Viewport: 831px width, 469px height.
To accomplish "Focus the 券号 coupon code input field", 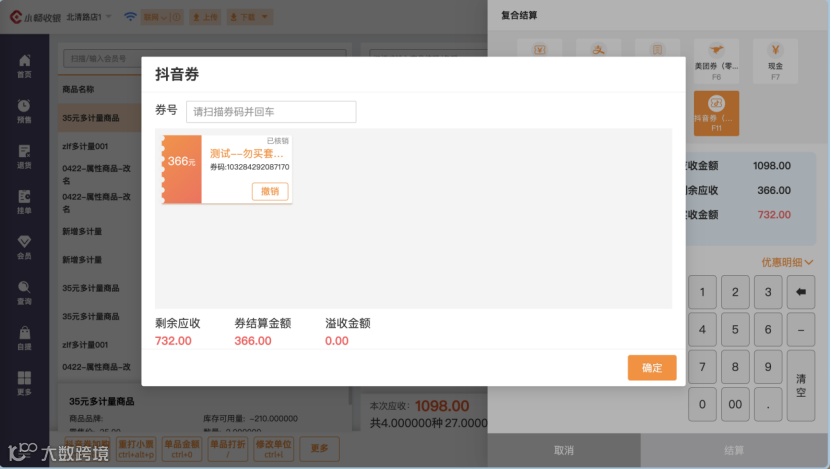I will [x=271, y=112].
